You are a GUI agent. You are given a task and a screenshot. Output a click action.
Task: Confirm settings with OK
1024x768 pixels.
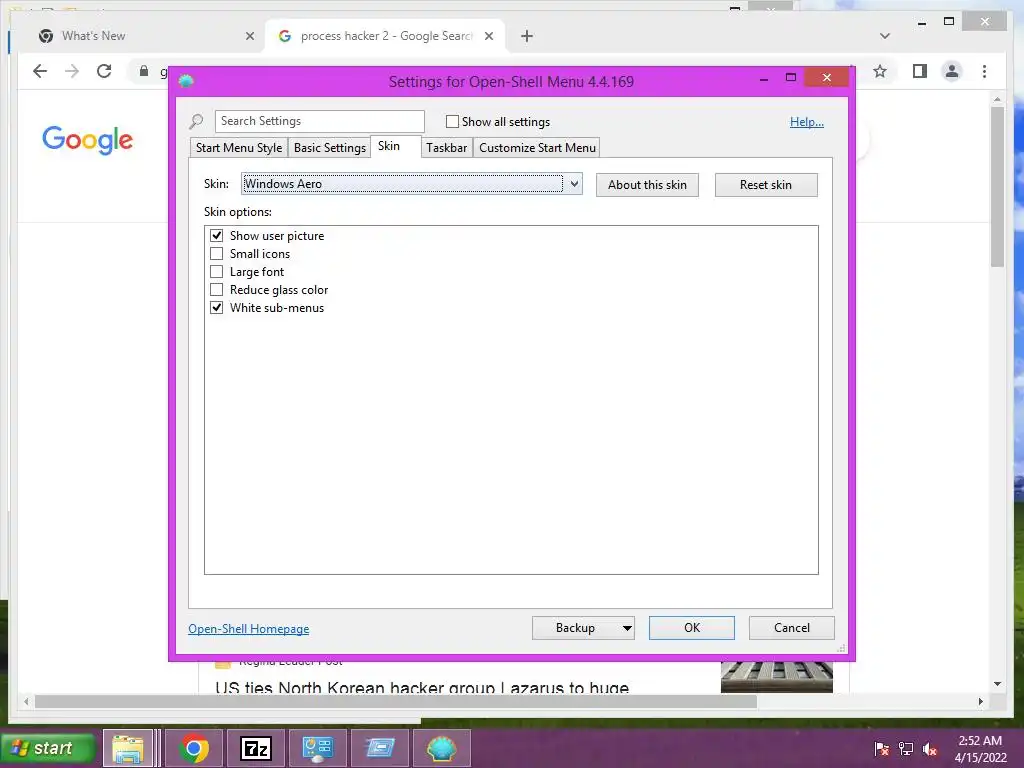point(692,628)
